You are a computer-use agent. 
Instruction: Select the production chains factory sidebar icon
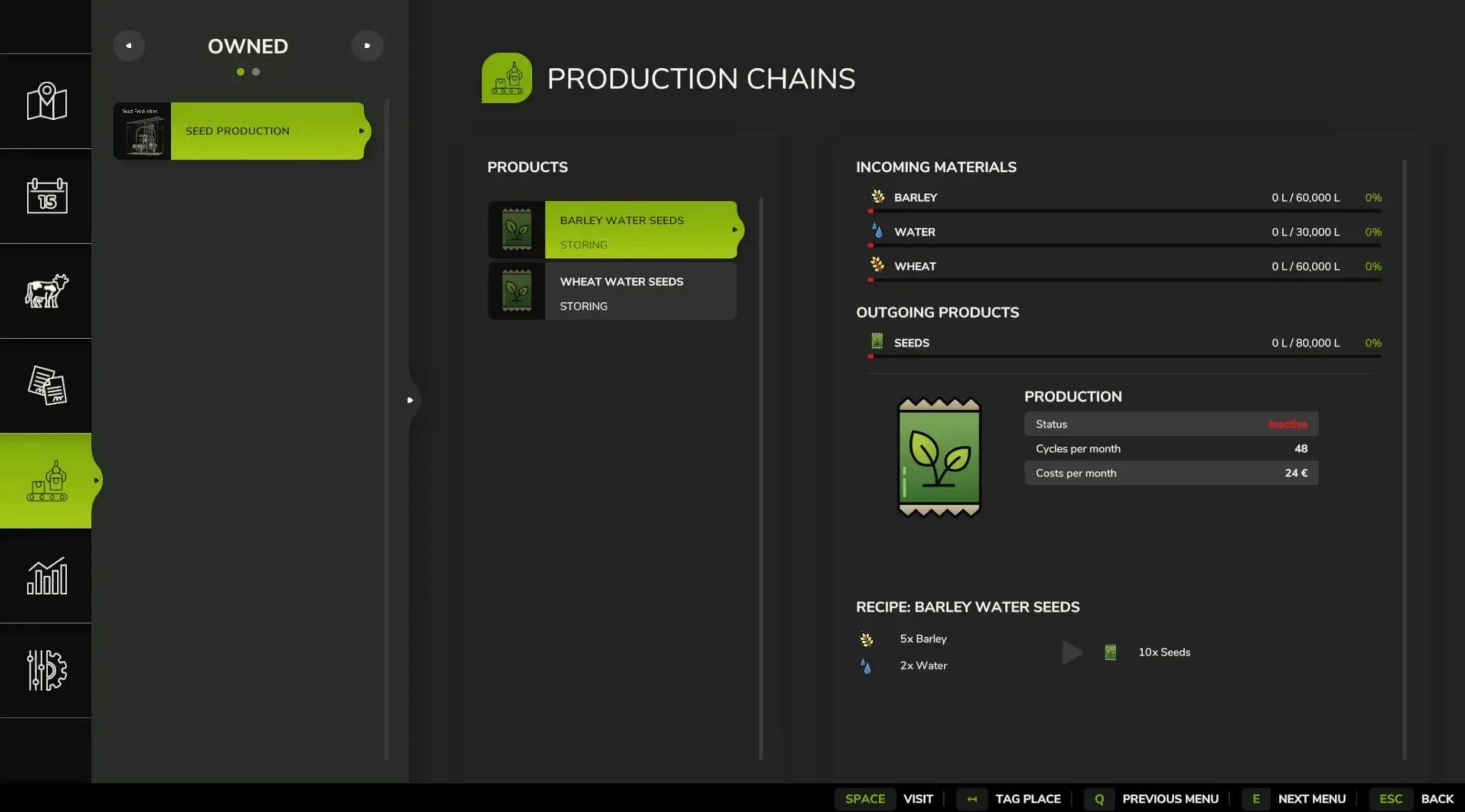(x=47, y=481)
